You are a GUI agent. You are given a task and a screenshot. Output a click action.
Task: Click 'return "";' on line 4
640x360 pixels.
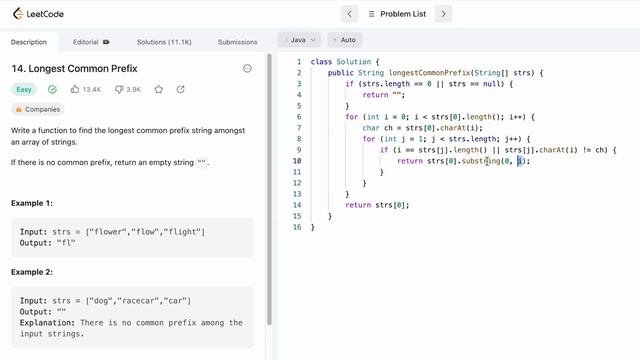tap(384, 95)
